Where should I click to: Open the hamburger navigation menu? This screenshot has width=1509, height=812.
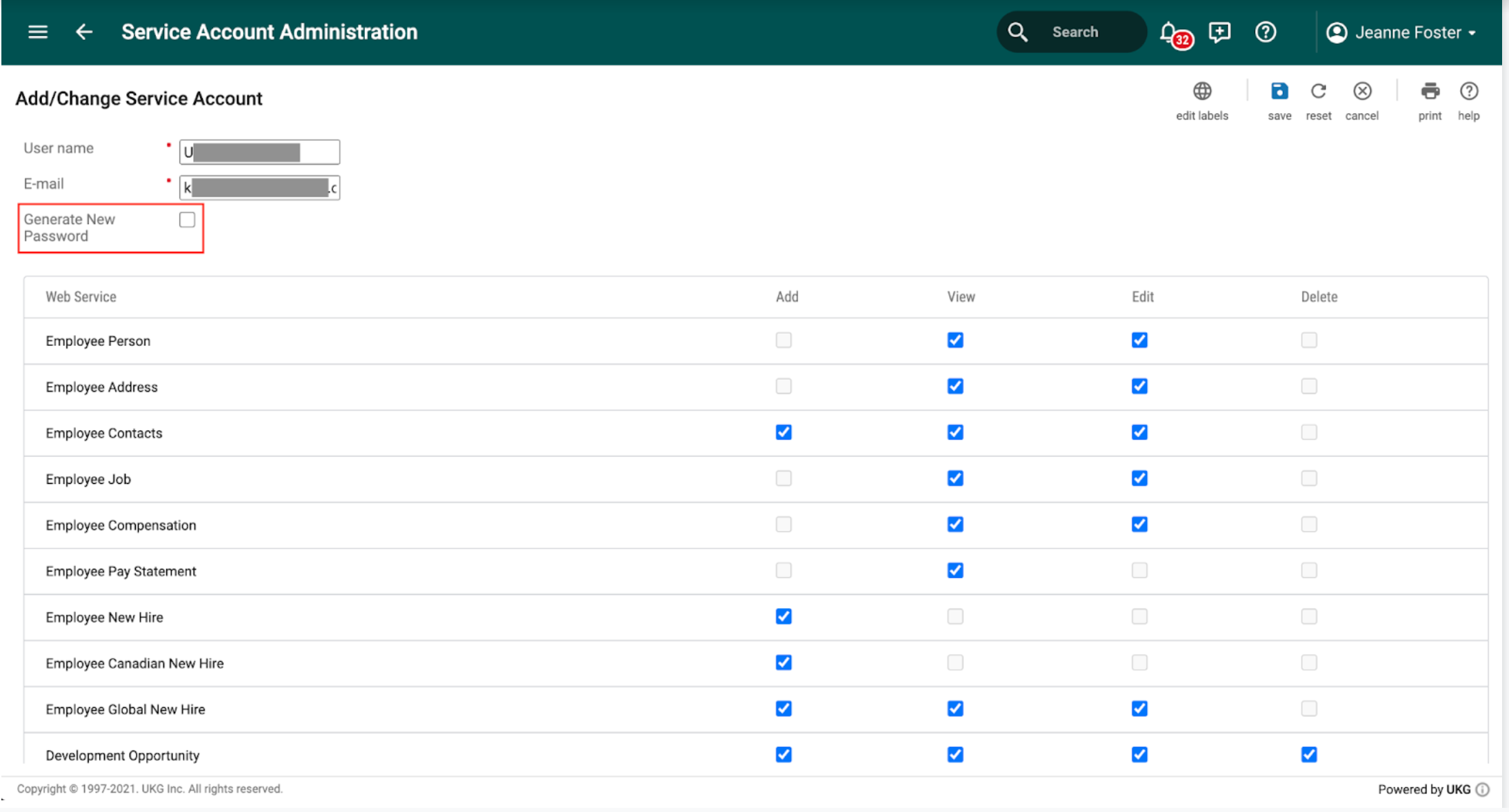38,32
